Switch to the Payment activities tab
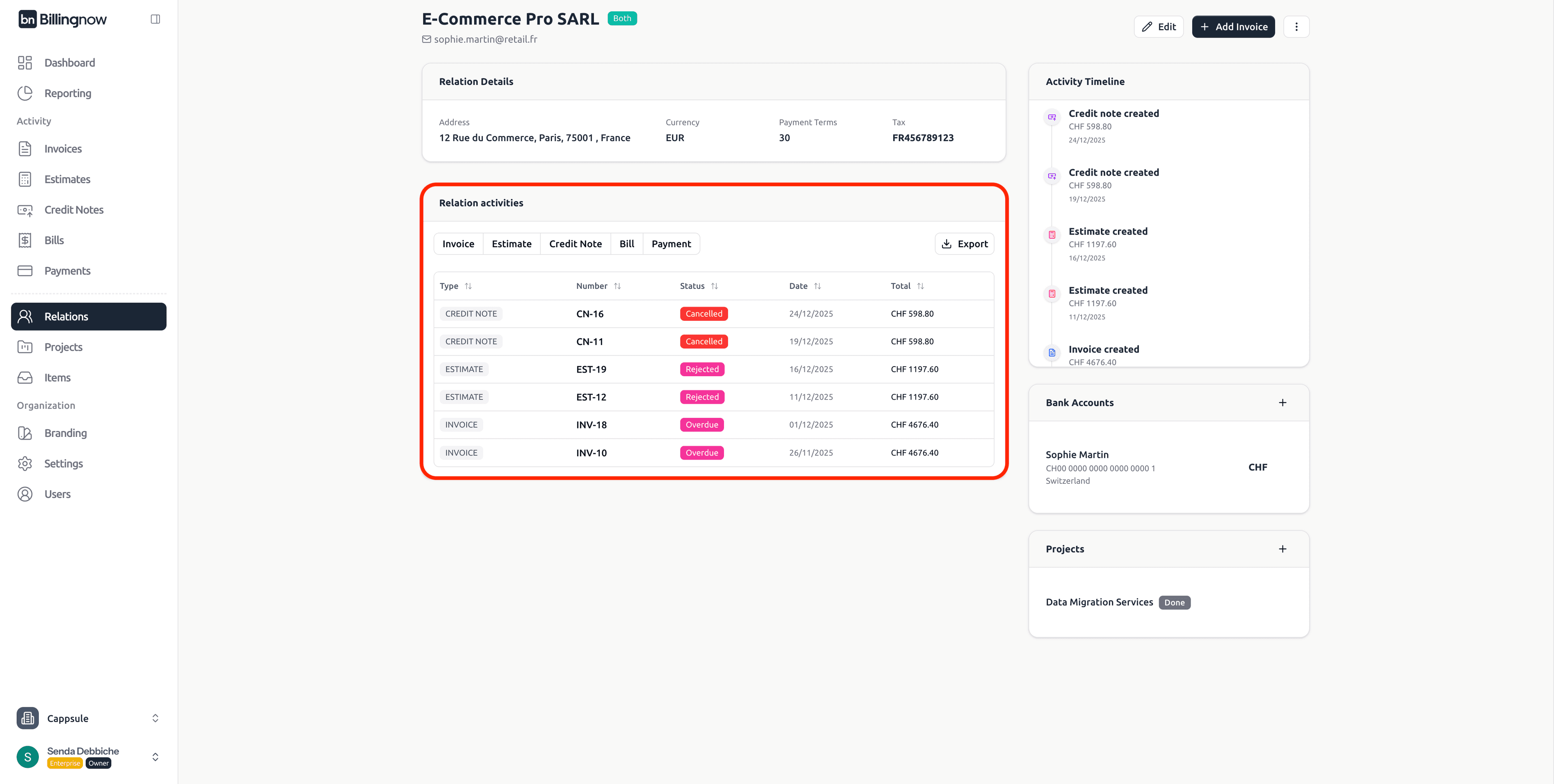1554x784 pixels. tap(671, 244)
